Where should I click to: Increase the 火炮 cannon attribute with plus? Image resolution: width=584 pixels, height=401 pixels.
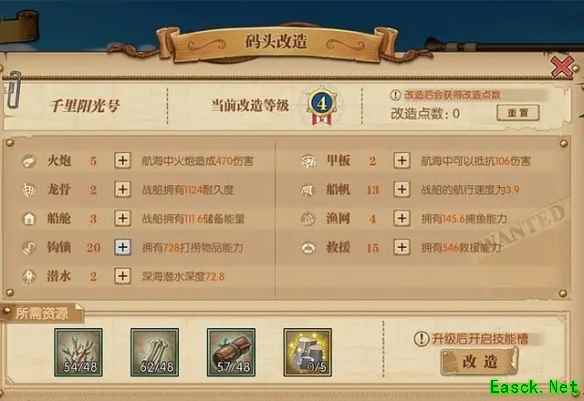pyautogui.click(x=123, y=161)
